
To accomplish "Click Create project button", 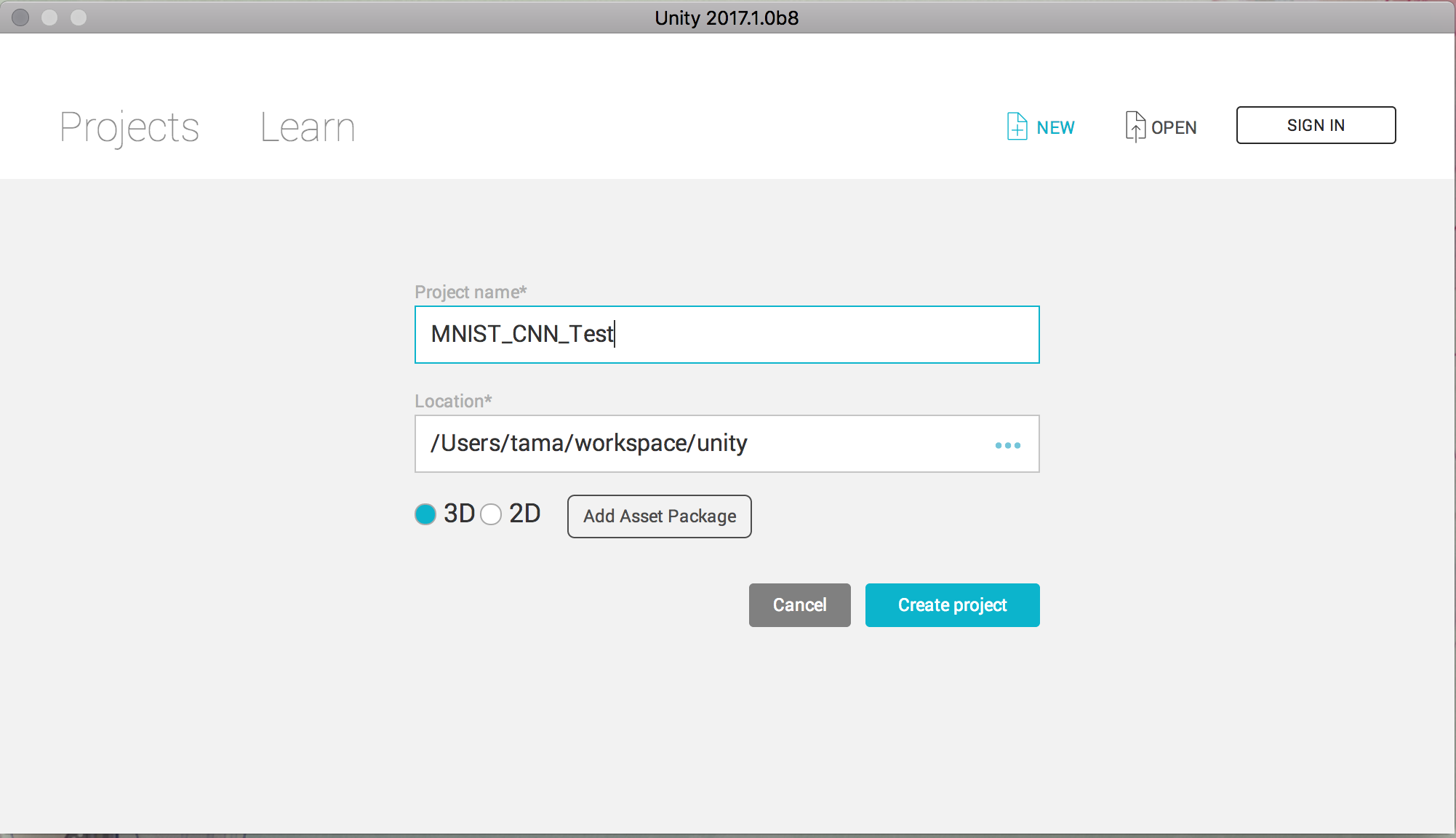I will tap(952, 605).
